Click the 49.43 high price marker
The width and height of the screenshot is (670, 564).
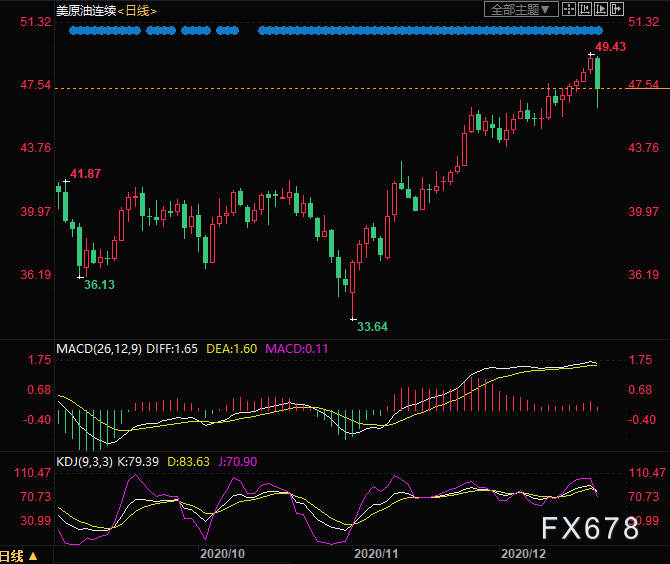click(610, 47)
